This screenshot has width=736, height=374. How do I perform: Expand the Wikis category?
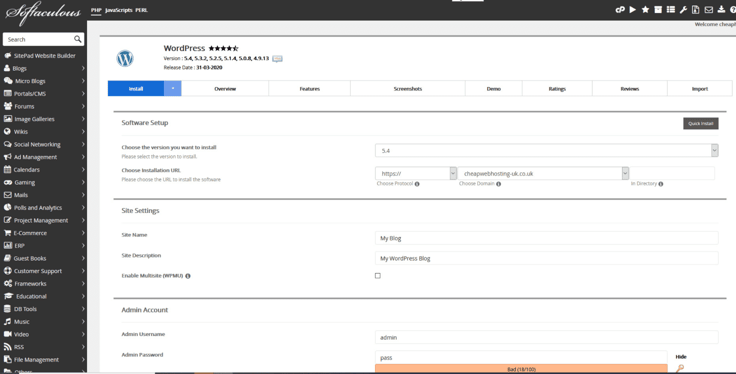tap(43, 131)
